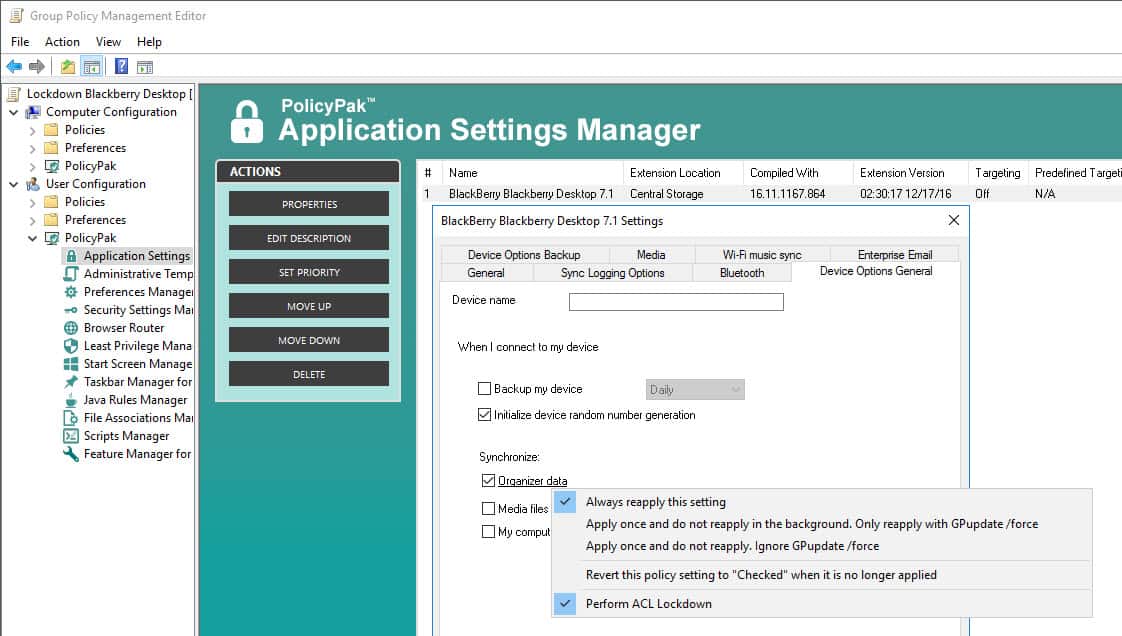Click the Browser Router globe icon

tap(71, 328)
